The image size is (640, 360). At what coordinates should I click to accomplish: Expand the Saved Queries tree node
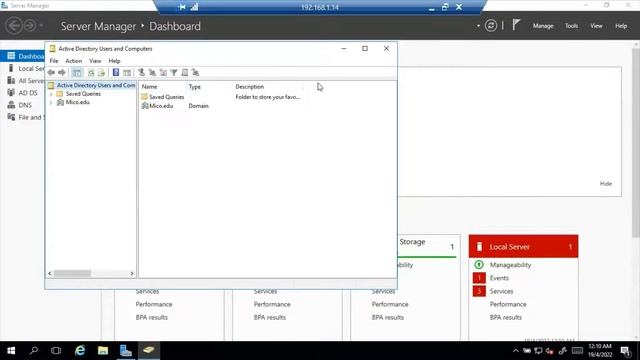tap(51, 94)
